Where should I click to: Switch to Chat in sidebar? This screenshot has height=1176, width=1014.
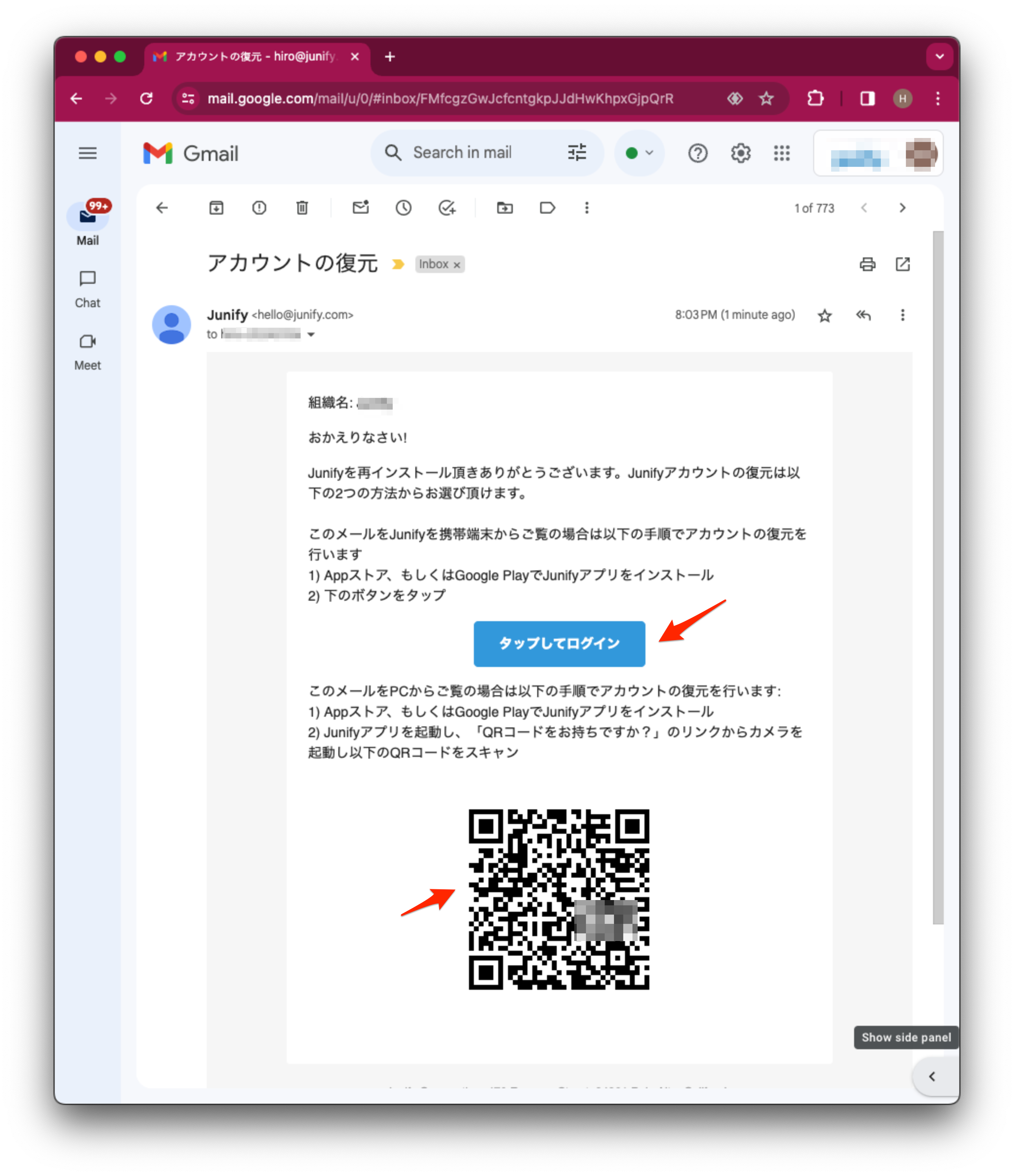click(87, 290)
